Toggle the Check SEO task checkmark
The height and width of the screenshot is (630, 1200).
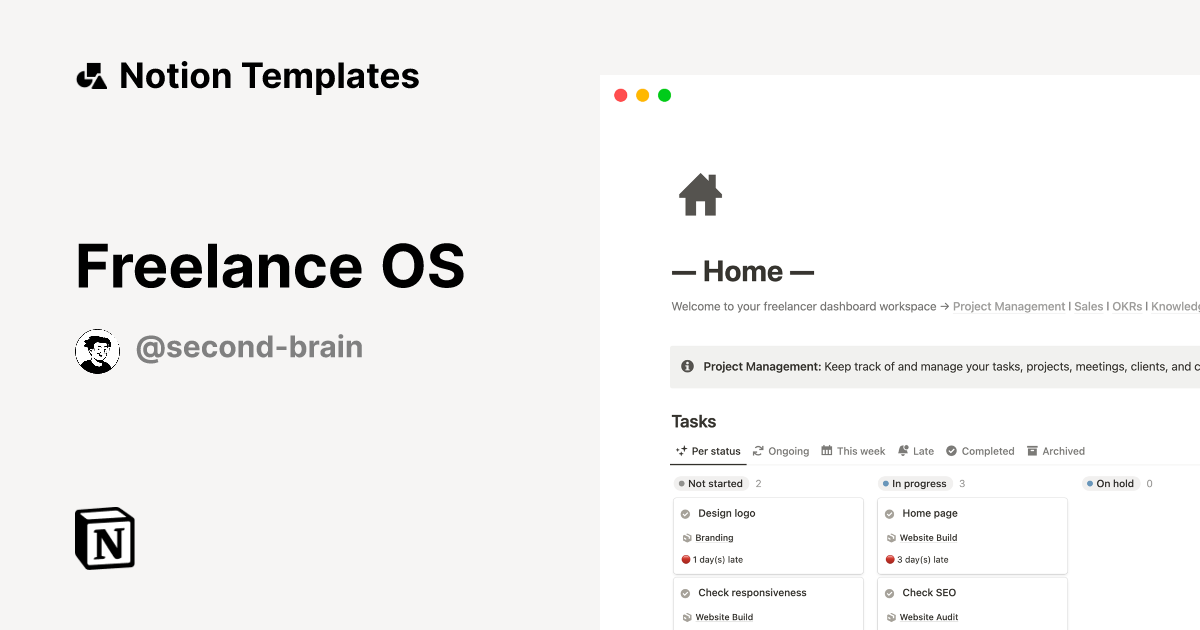890,593
